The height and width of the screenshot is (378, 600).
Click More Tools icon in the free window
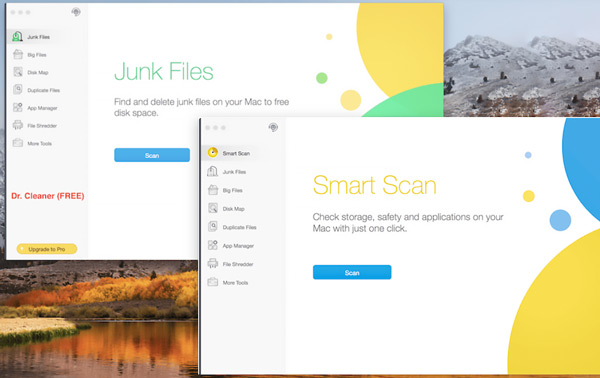tap(18, 143)
